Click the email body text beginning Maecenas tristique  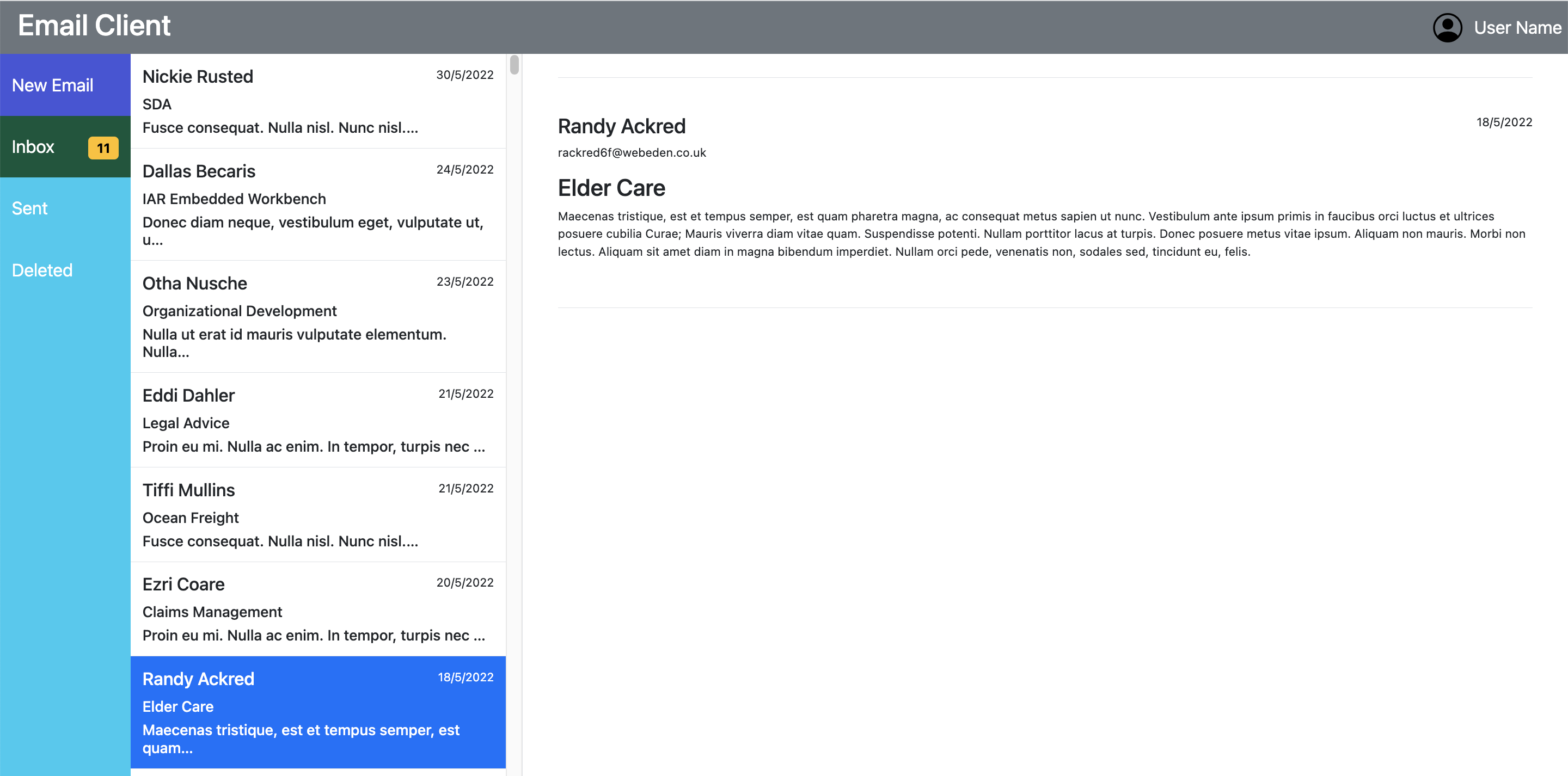point(1042,233)
